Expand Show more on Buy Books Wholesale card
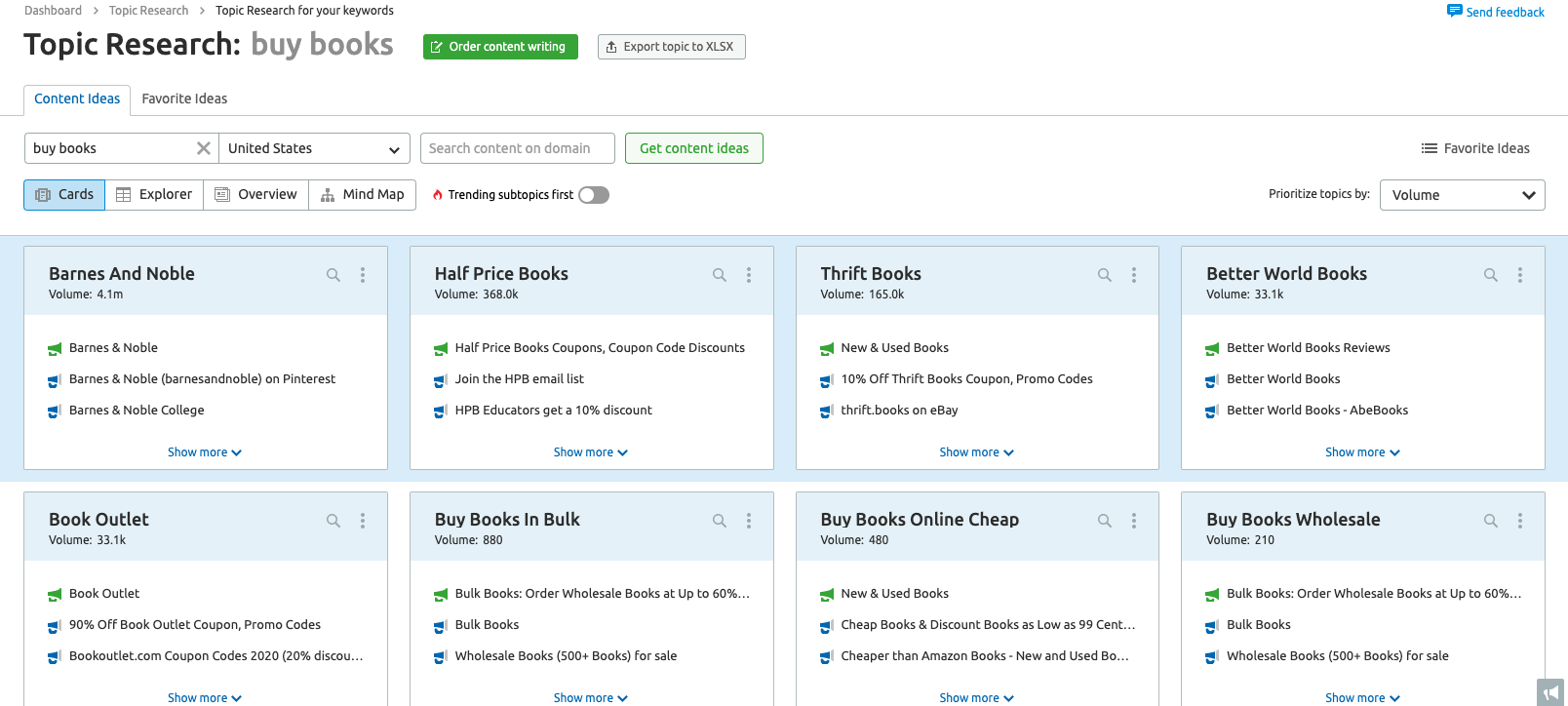Screen dimensions: 1568x706 (x=1362, y=698)
